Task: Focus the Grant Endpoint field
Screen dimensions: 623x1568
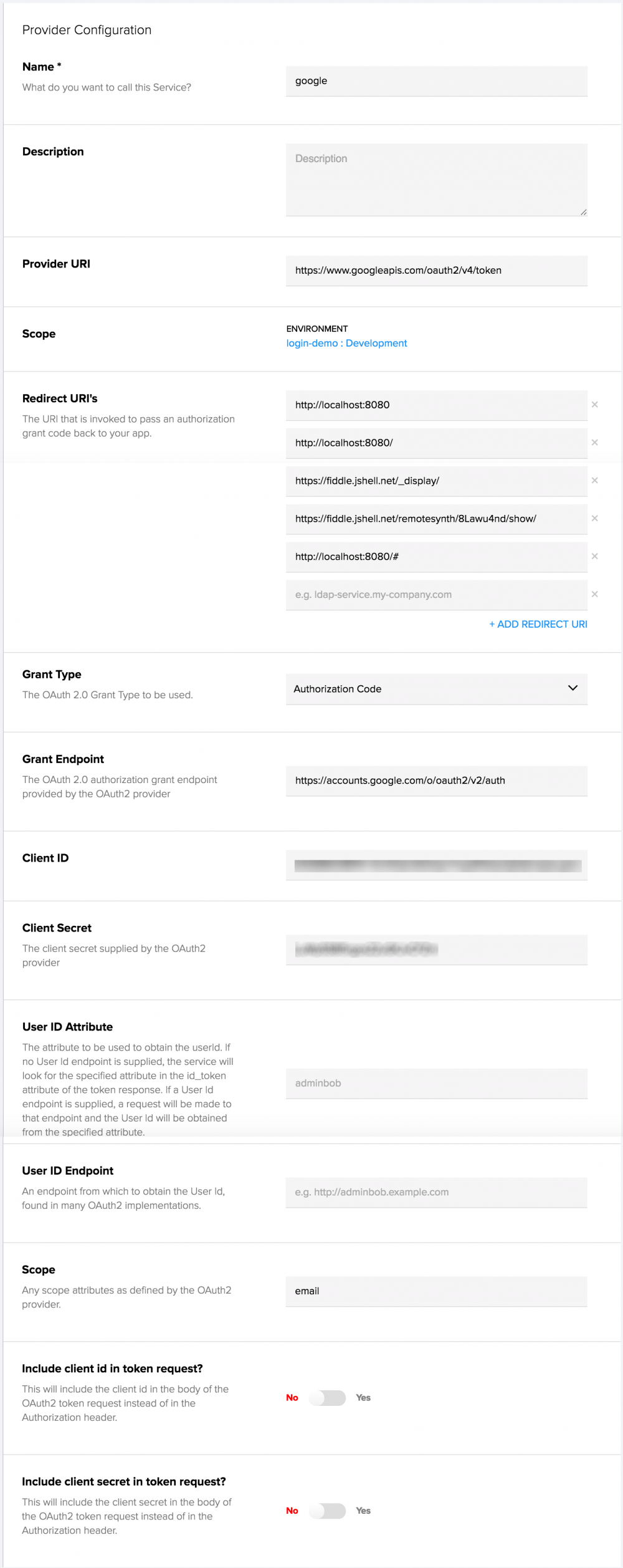Action: [x=436, y=780]
